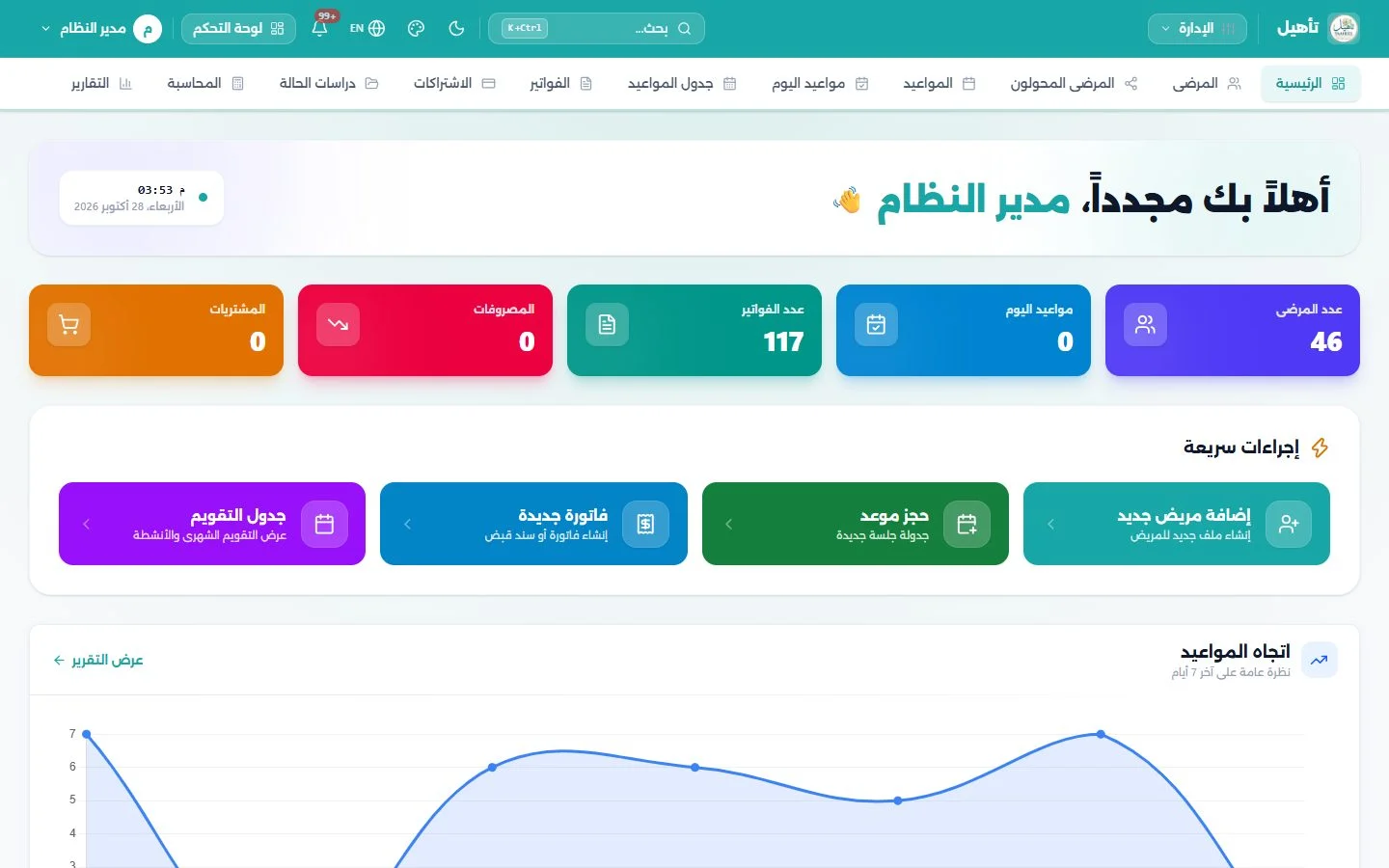Go to the التقارير tab
This screenshot has height=868, width=1389.
pos(101,84)
